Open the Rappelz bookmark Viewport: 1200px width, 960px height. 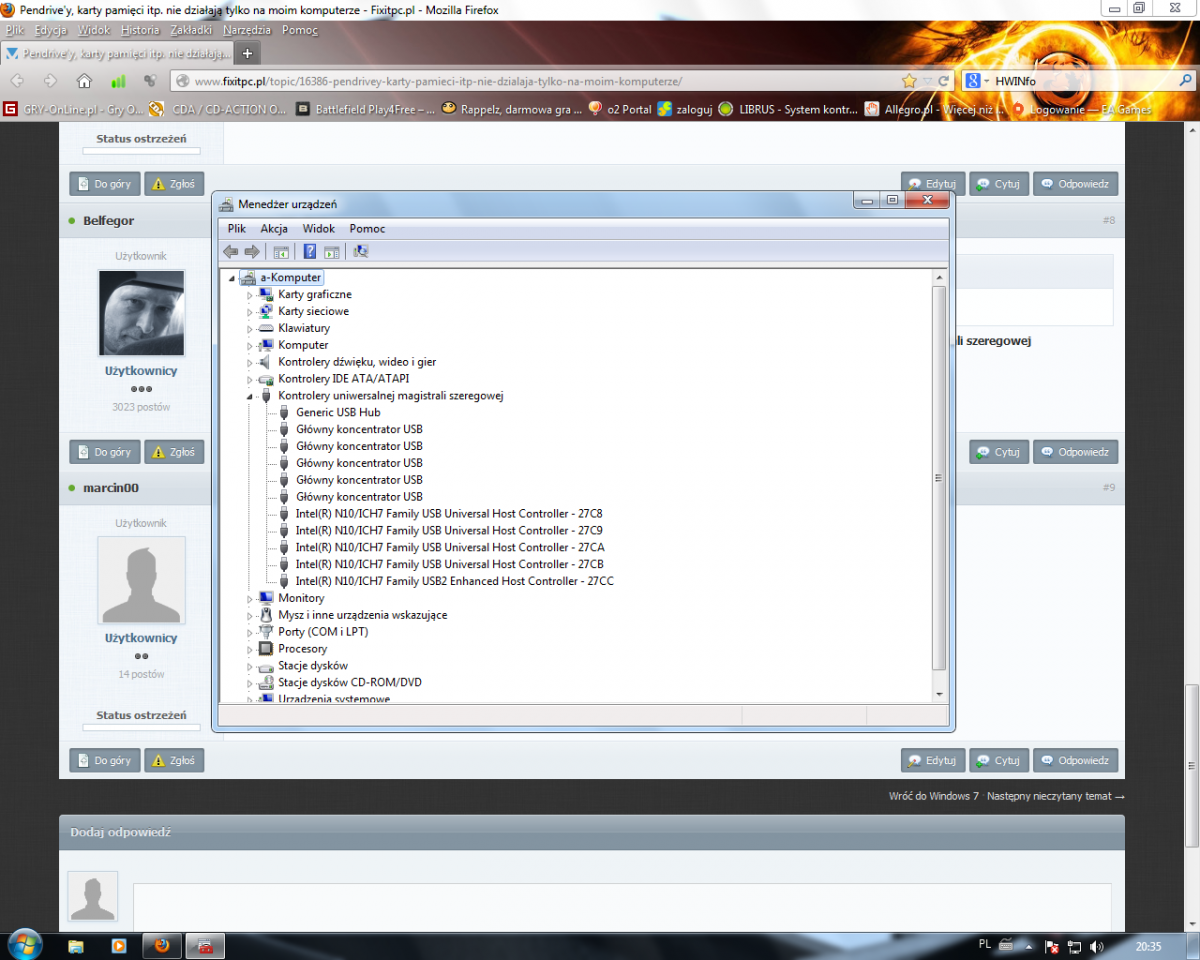coord(512,109)
